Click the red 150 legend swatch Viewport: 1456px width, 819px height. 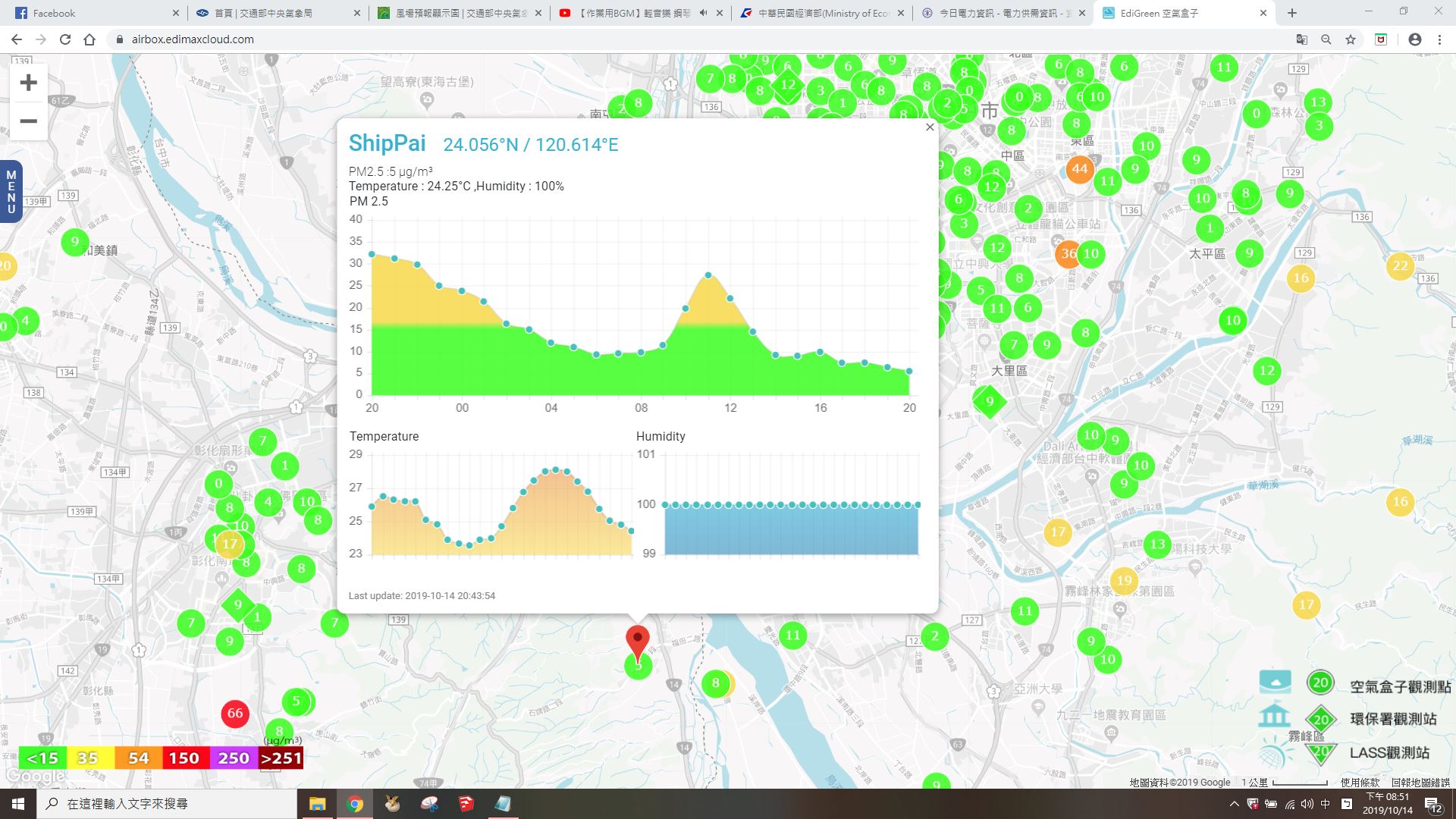click(184, 758)
